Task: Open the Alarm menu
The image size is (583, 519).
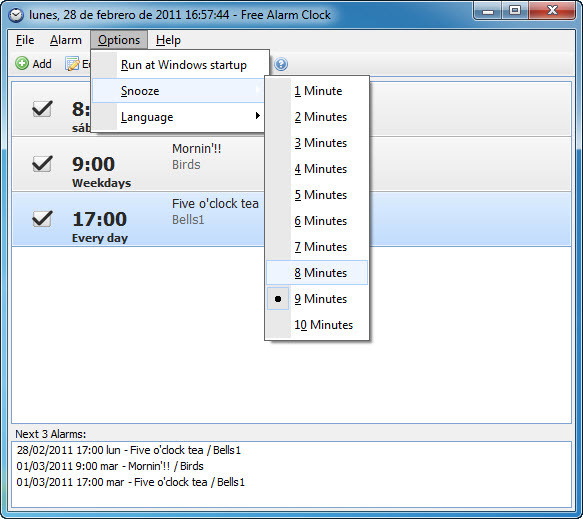Action: coord(66,40)
